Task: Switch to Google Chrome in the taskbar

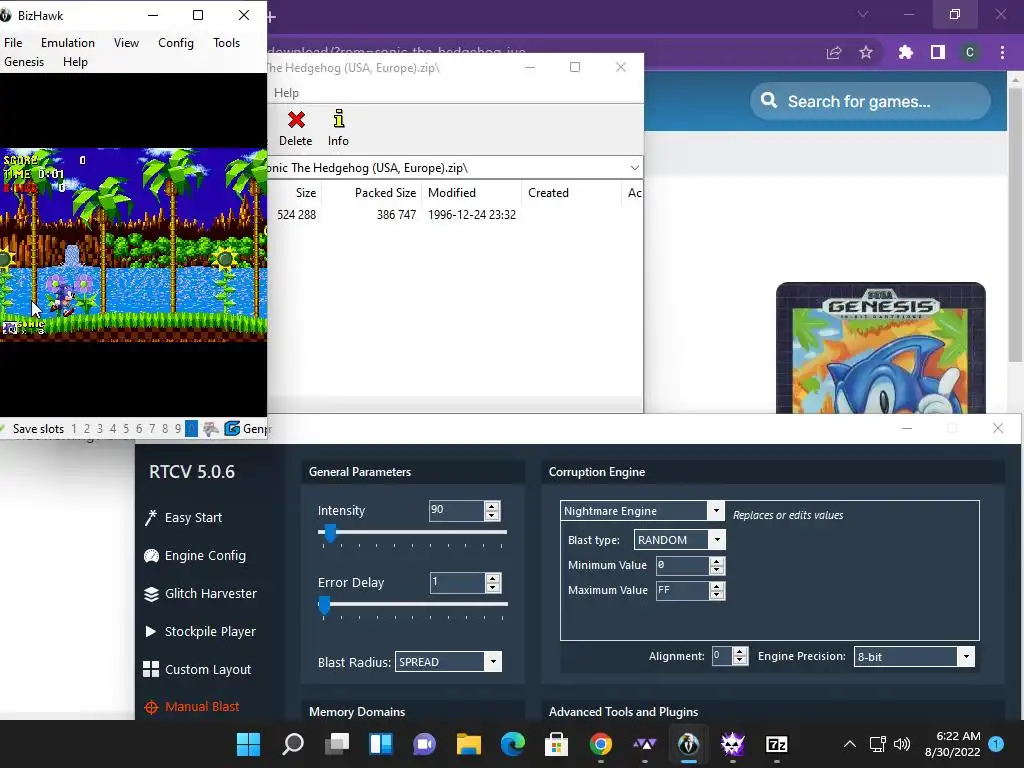Action: click(601, 744)
